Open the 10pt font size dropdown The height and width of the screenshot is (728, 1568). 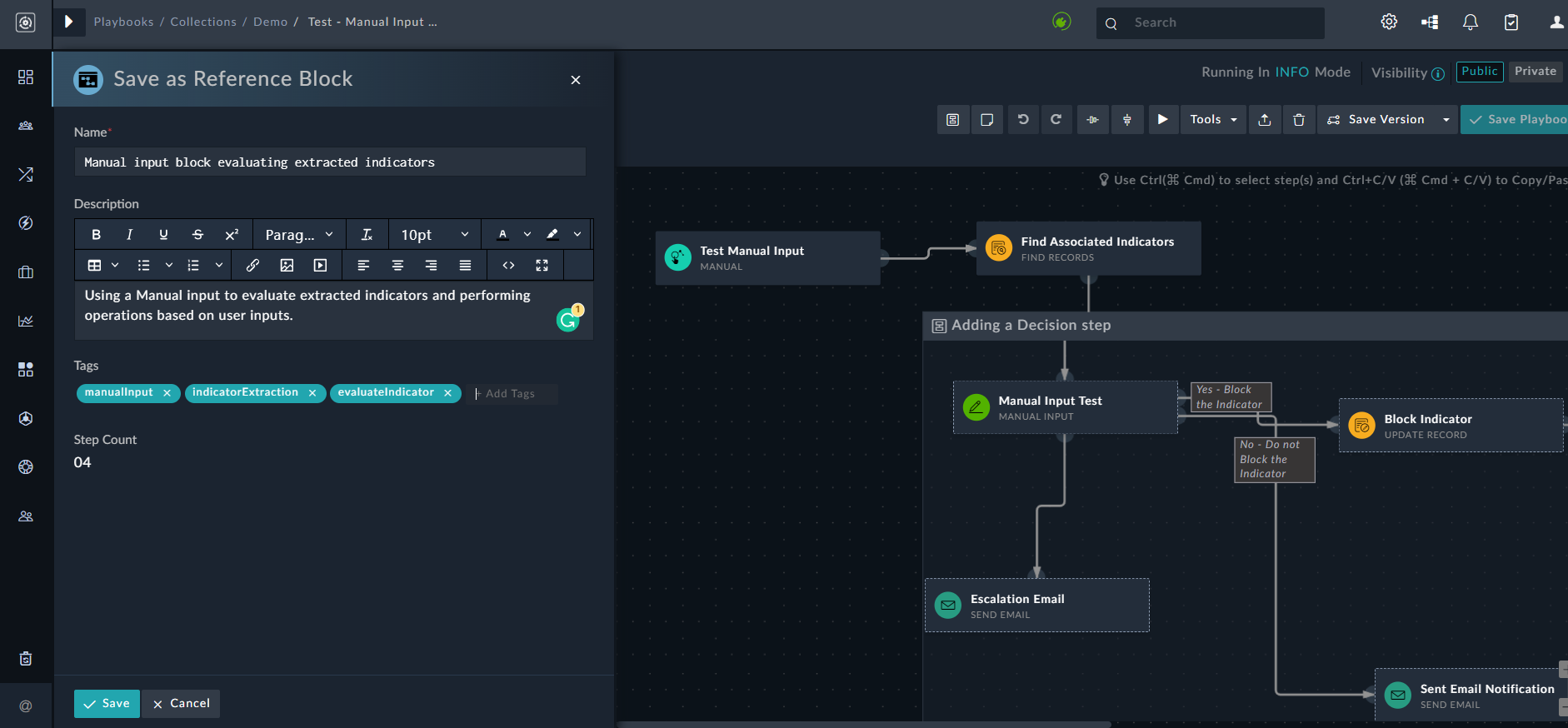(434, 235)
